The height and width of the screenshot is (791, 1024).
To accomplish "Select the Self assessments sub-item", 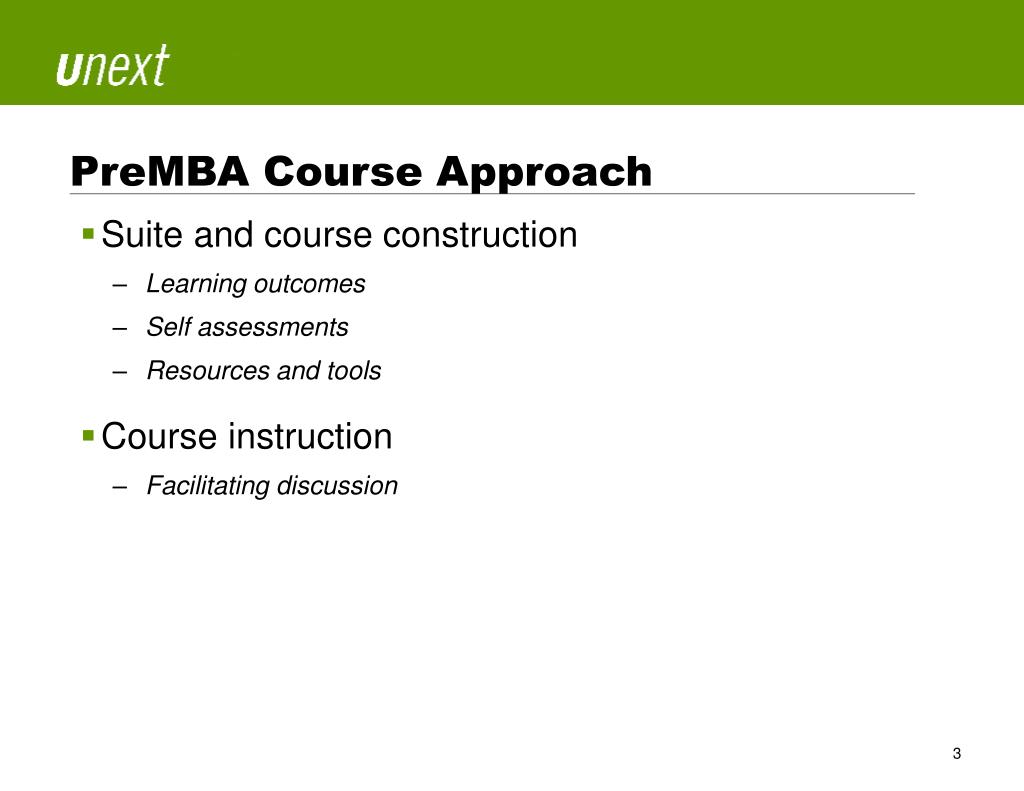I will point(247,327).
